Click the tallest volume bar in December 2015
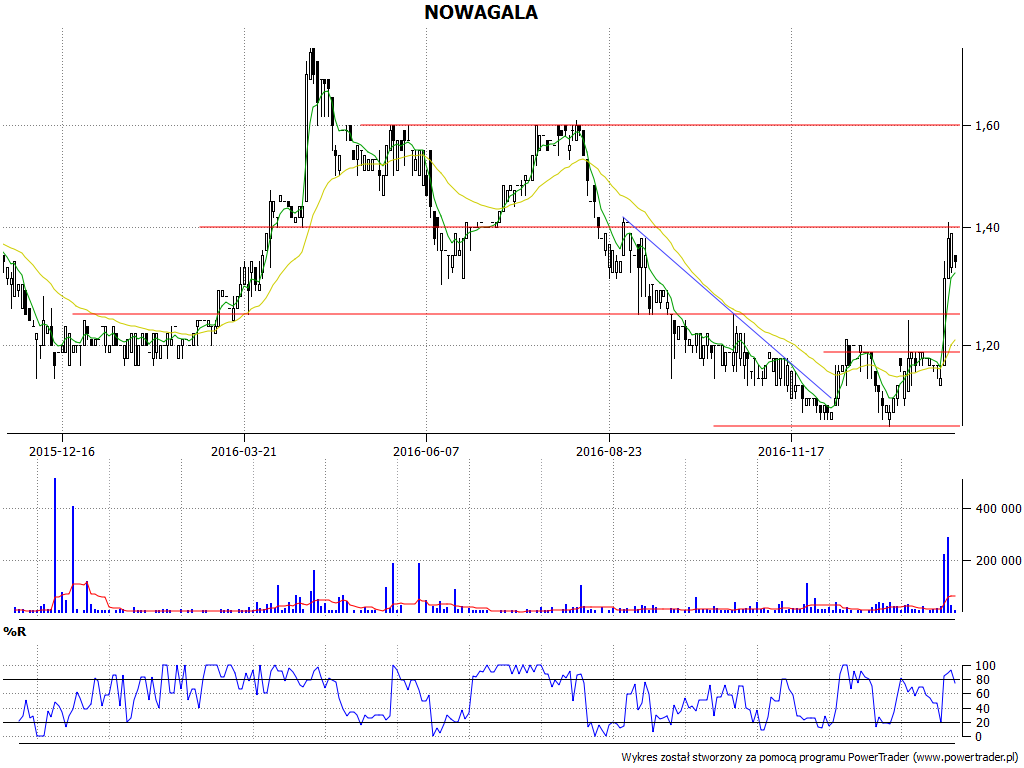 (x=55, y=545)
